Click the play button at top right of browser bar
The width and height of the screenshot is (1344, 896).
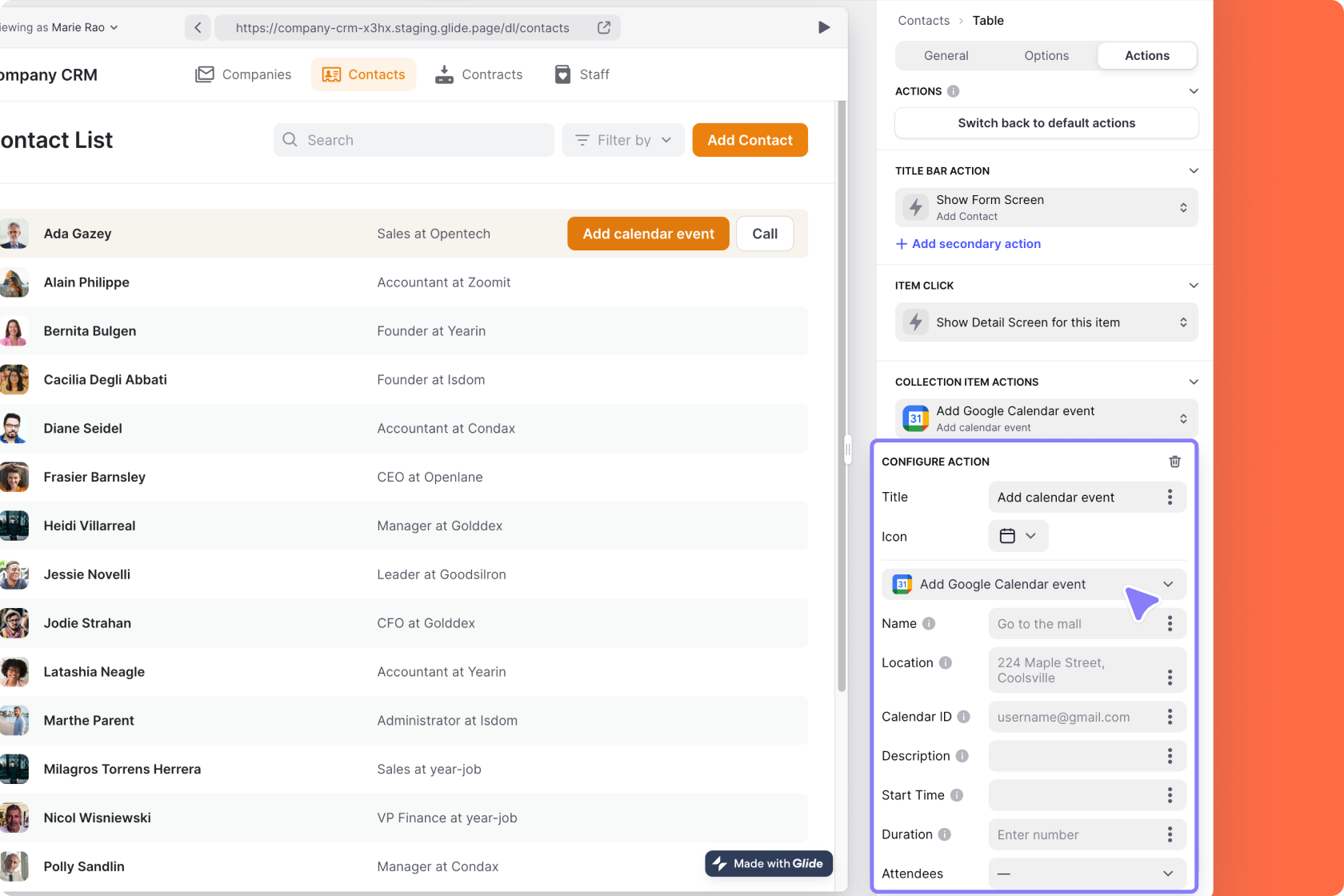825,27
